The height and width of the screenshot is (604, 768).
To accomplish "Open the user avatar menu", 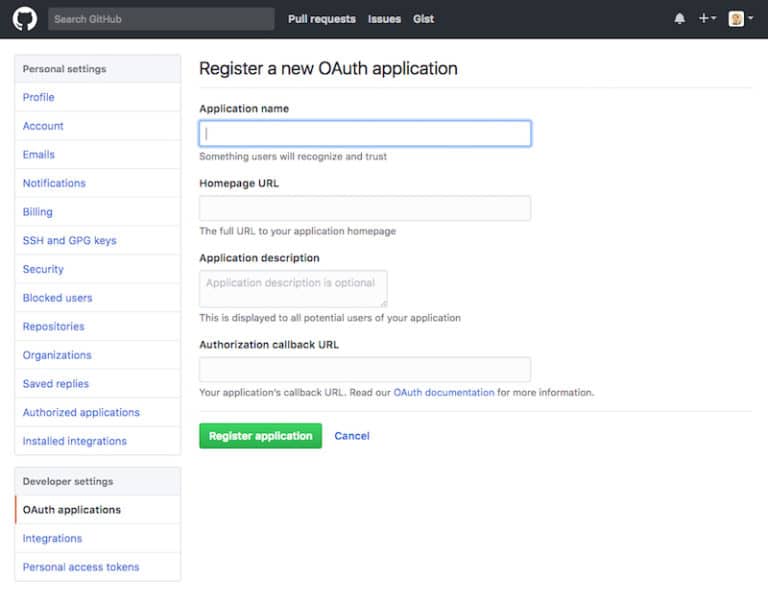I will [741, 19].
